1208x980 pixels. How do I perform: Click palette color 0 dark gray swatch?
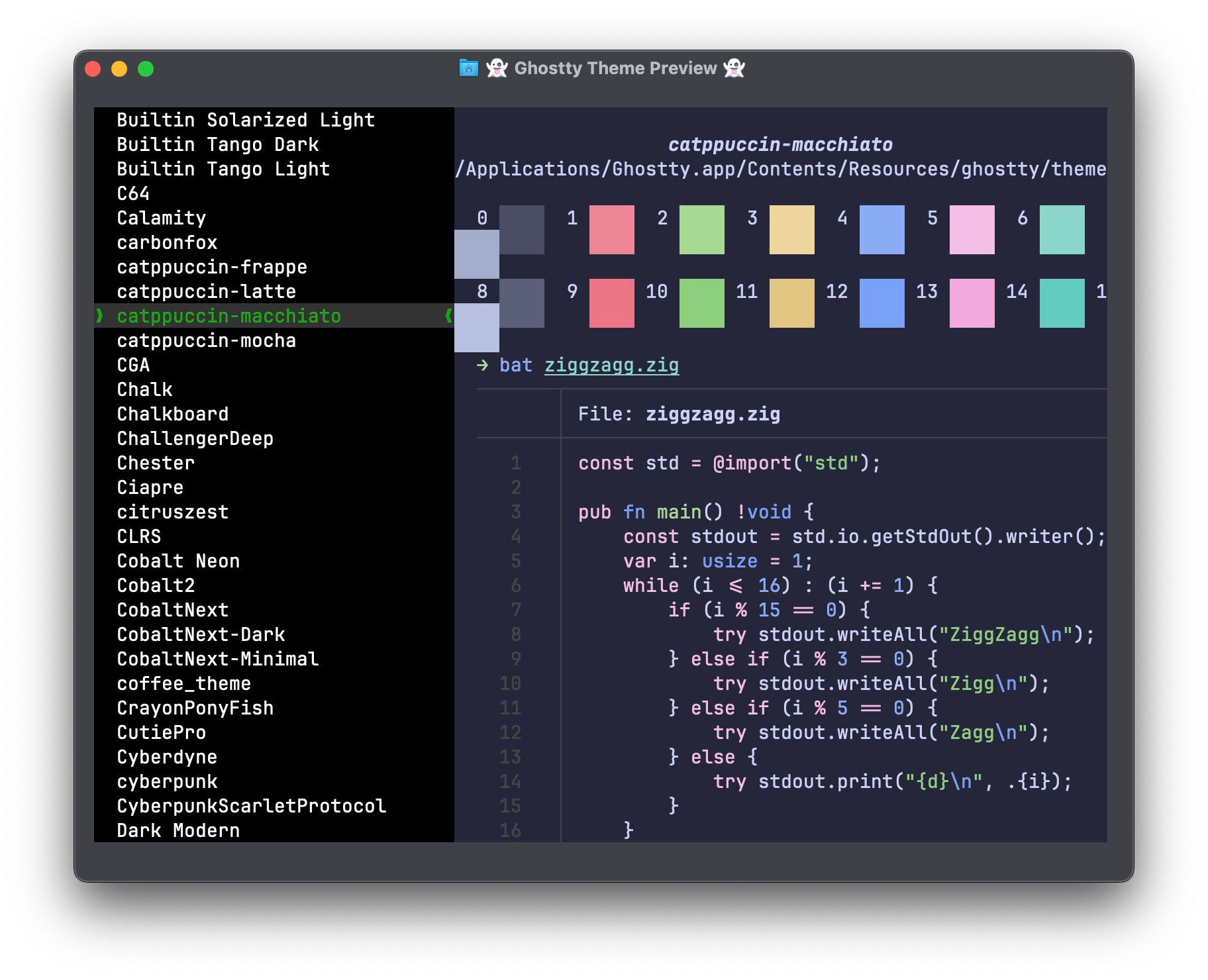(x=522, y=230)
